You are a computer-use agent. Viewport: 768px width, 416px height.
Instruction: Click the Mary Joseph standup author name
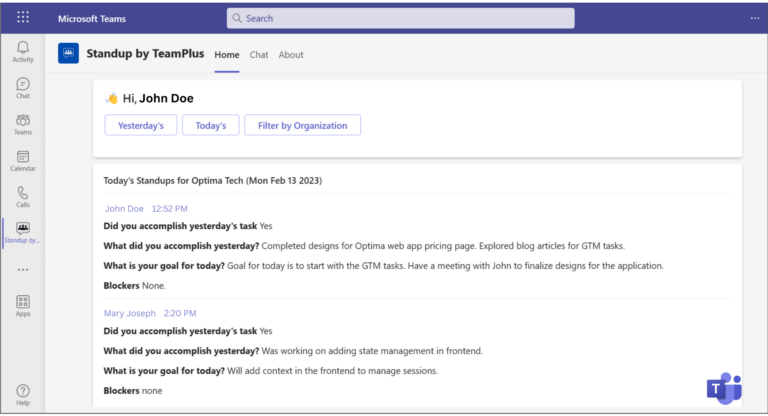[129, 313]
